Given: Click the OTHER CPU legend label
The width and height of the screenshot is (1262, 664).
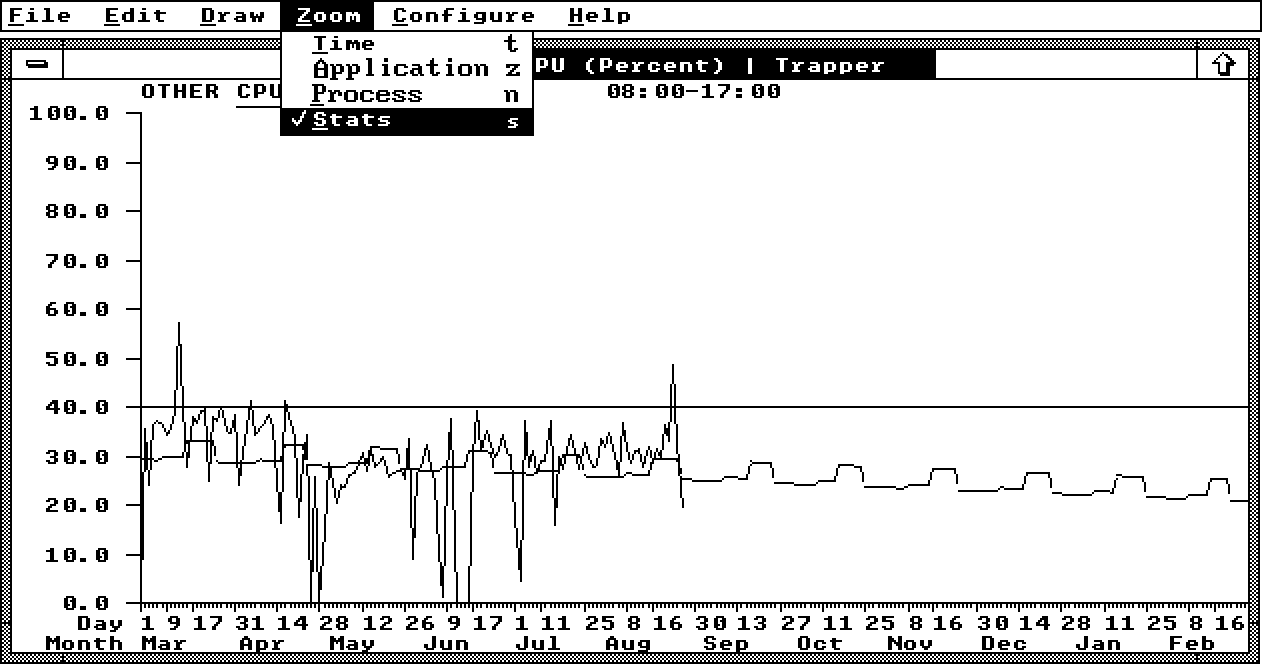Looking at the screenshot, I should click(x=209, y=91).
